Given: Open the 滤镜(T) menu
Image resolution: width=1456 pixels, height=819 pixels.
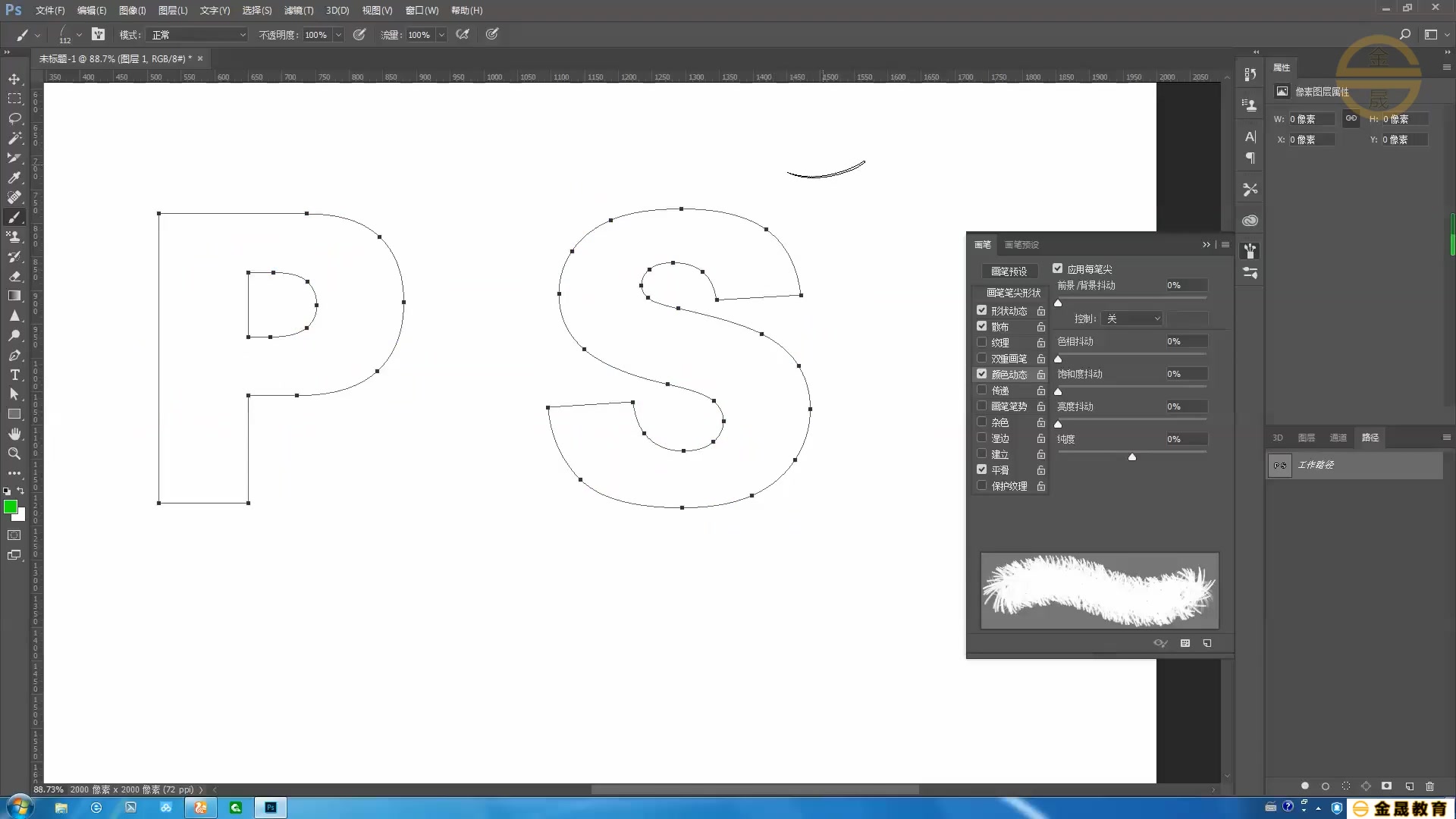Looking at the screenshot, I should [299, 11].
